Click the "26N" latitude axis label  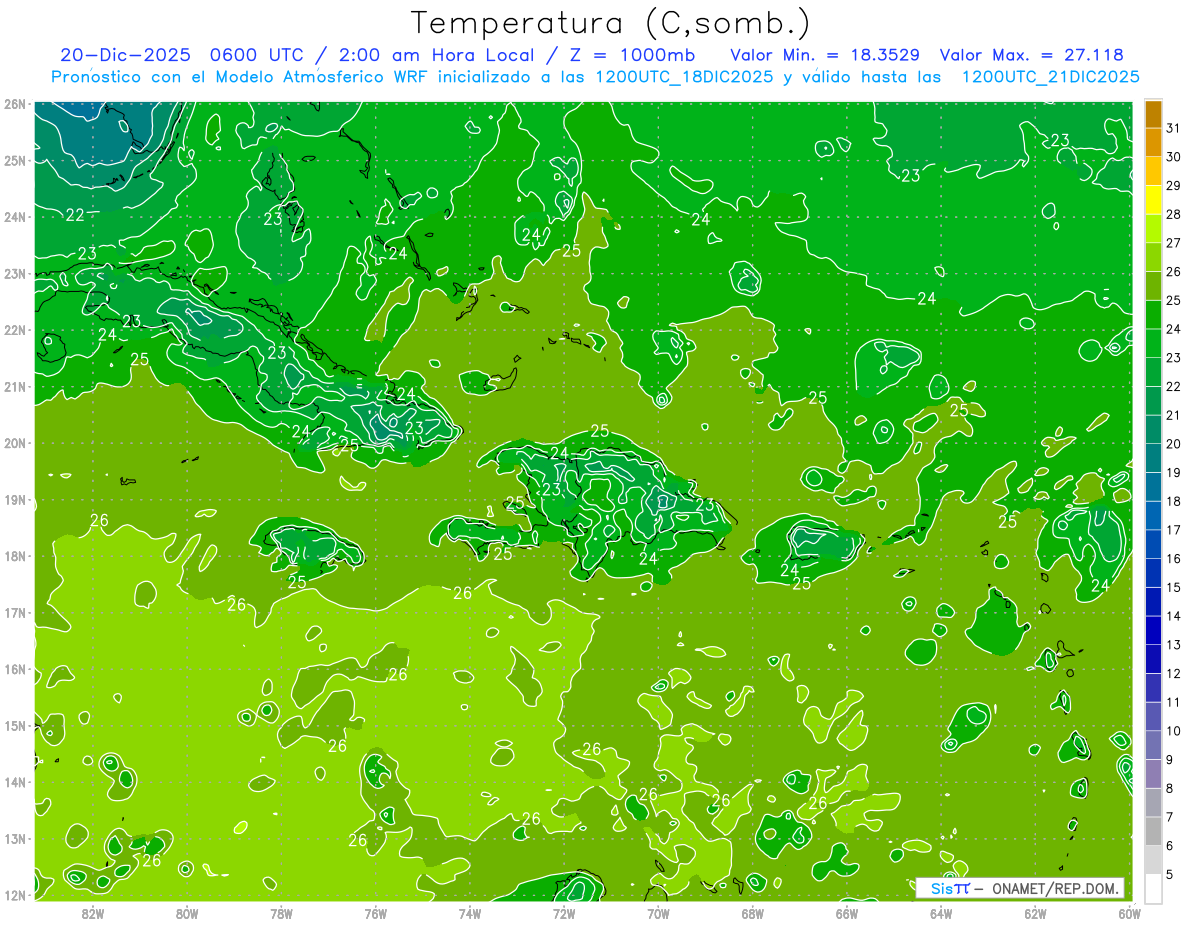(x=14, y=104)
